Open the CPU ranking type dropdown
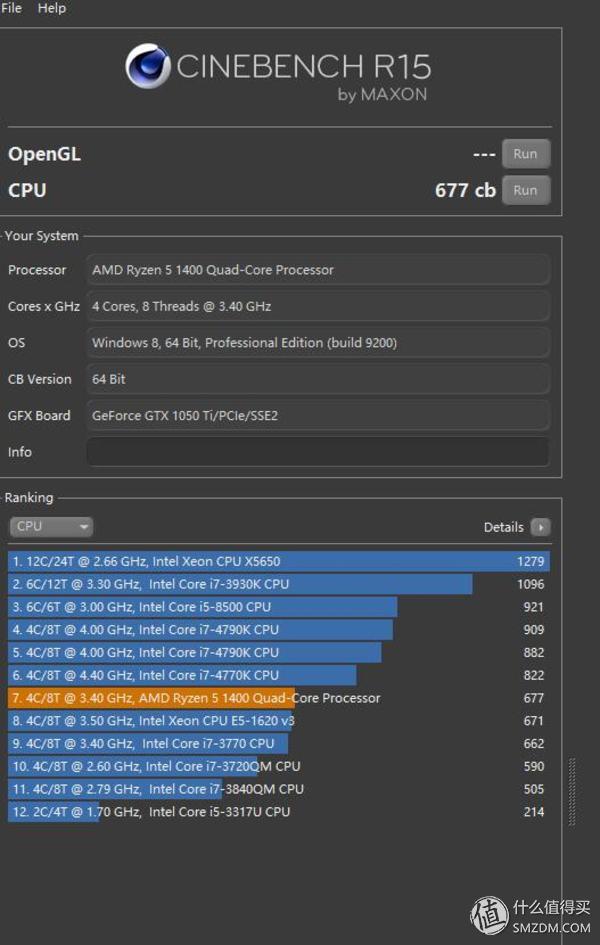This screenshot has width=600, height=945. (51, 526)
